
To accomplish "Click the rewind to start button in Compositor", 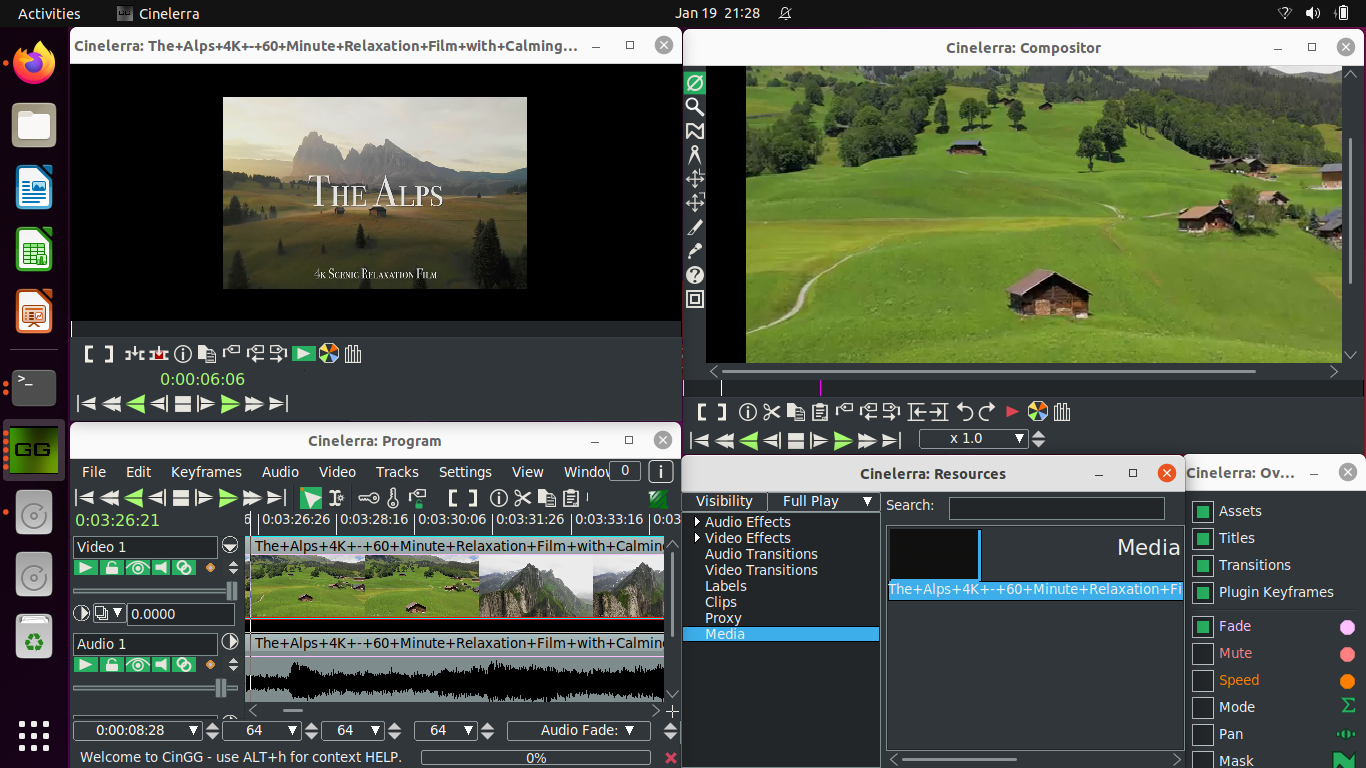I will (700, 440).
